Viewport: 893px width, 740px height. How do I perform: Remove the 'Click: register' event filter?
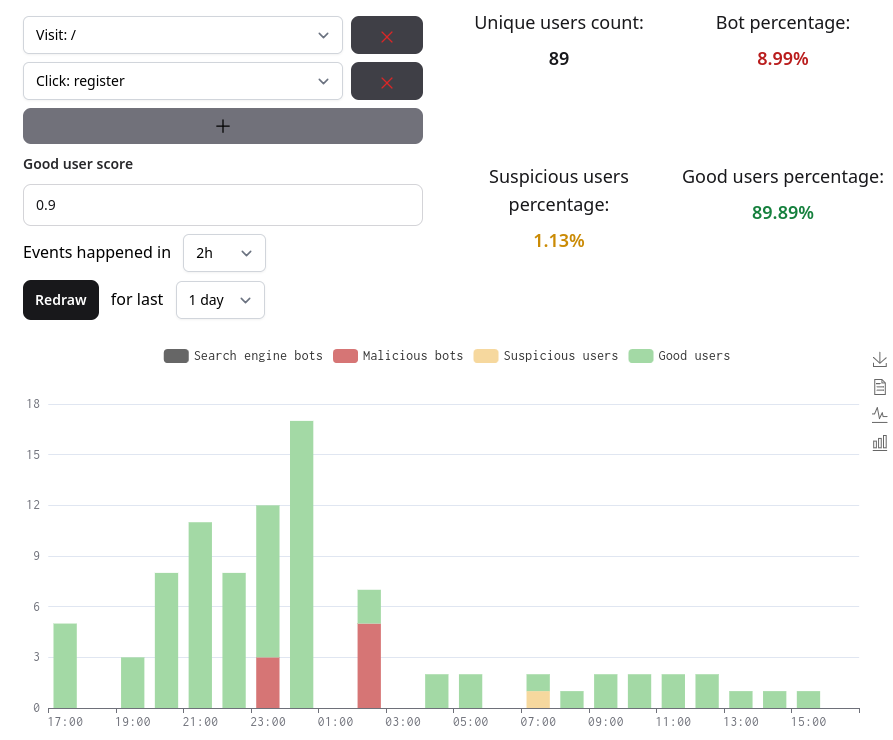(386, 81)
